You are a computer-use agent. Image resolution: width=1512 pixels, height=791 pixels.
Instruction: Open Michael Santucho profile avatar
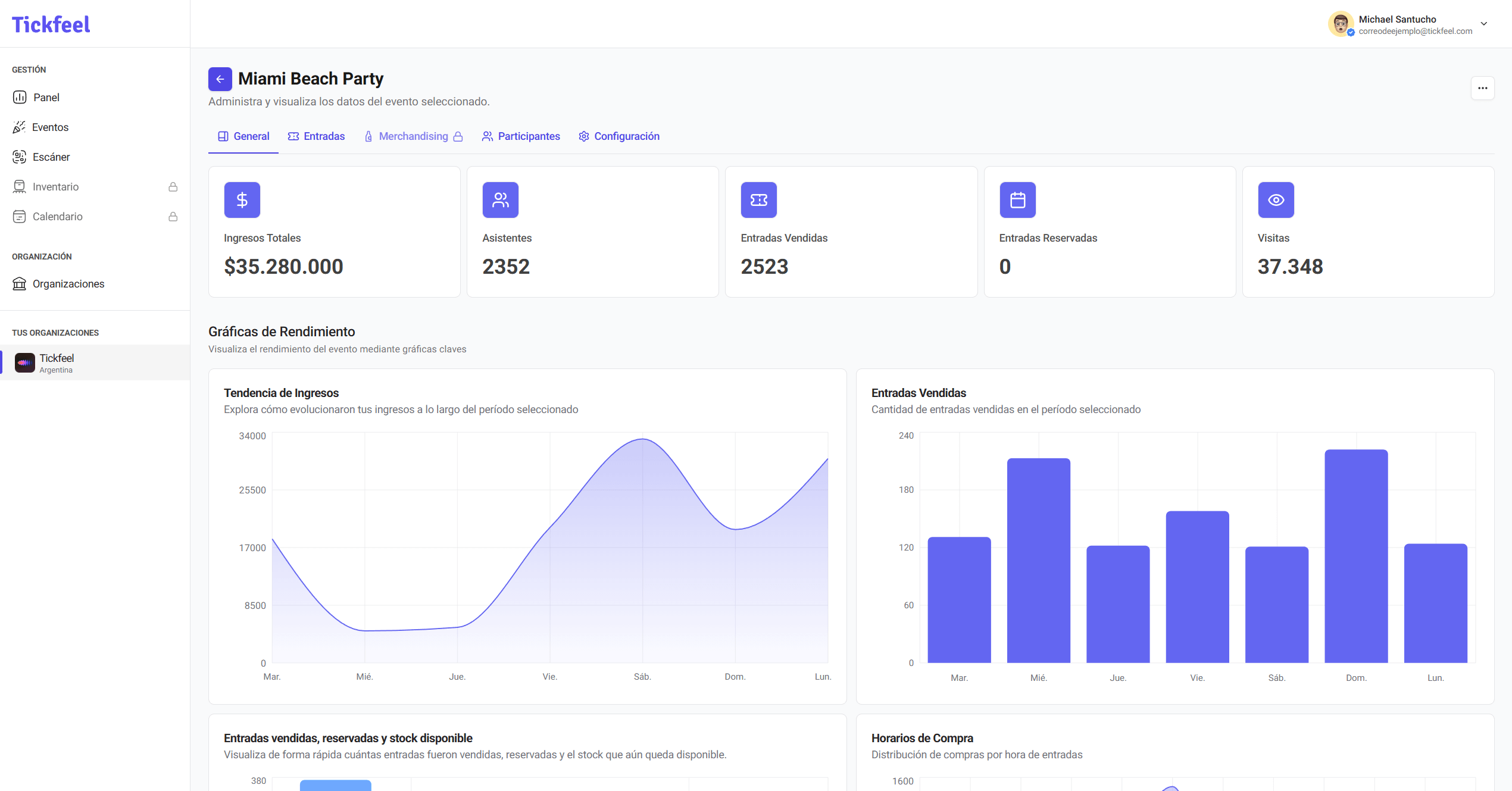(1341, 24)
